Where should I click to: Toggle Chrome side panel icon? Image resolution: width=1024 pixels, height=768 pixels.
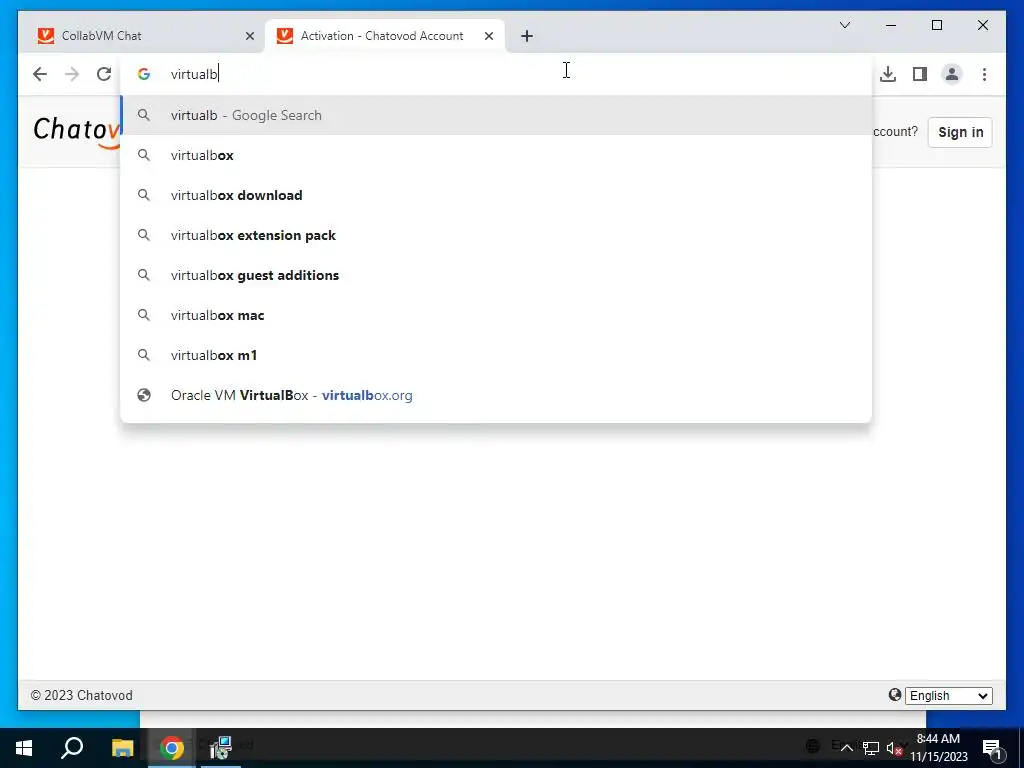(920, 74)
